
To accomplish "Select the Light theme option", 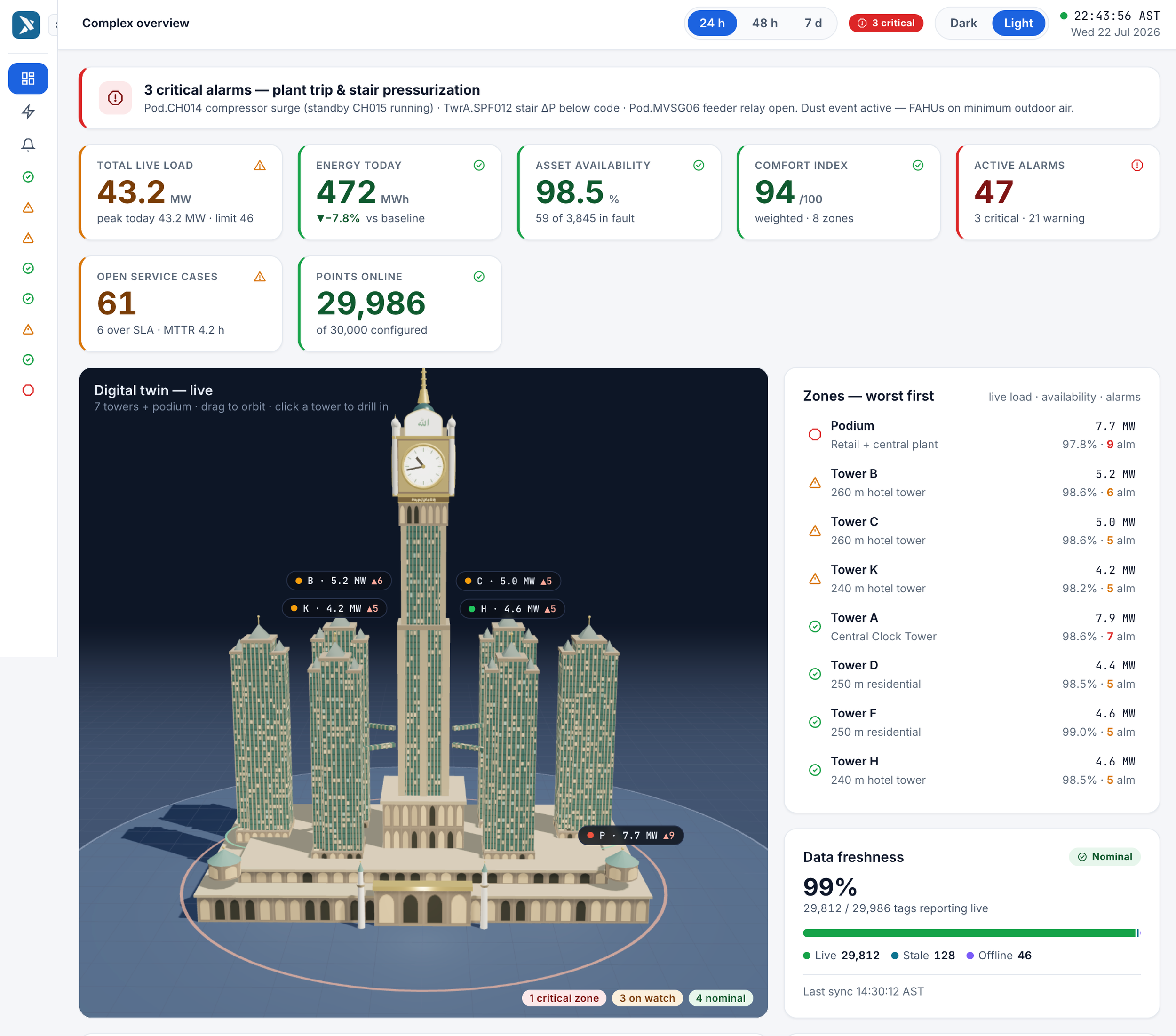I will coord(1018,23).
